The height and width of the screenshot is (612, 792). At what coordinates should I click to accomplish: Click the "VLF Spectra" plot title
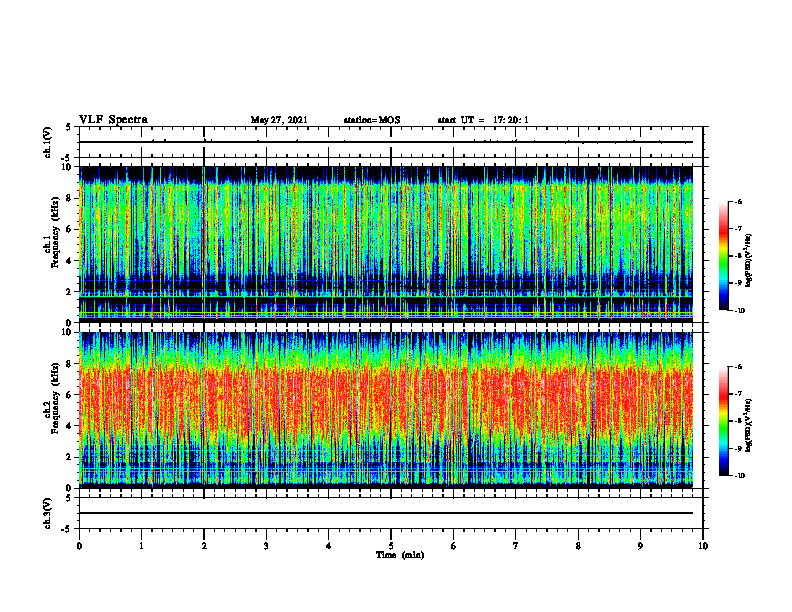click(113, 120)
